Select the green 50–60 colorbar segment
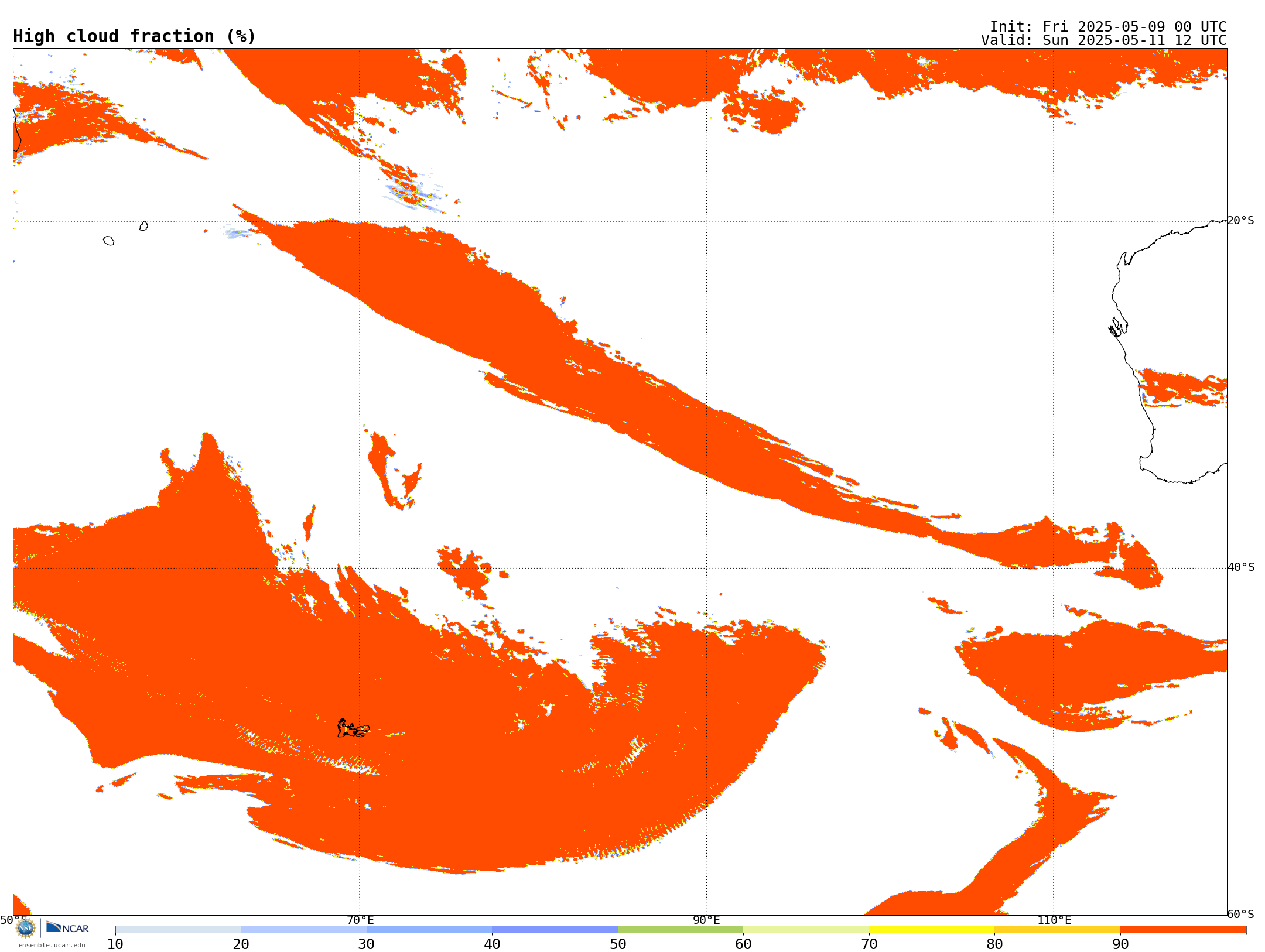Viewport: 1265px width, 952px height. pyautogui.click(x=681, y=930)
